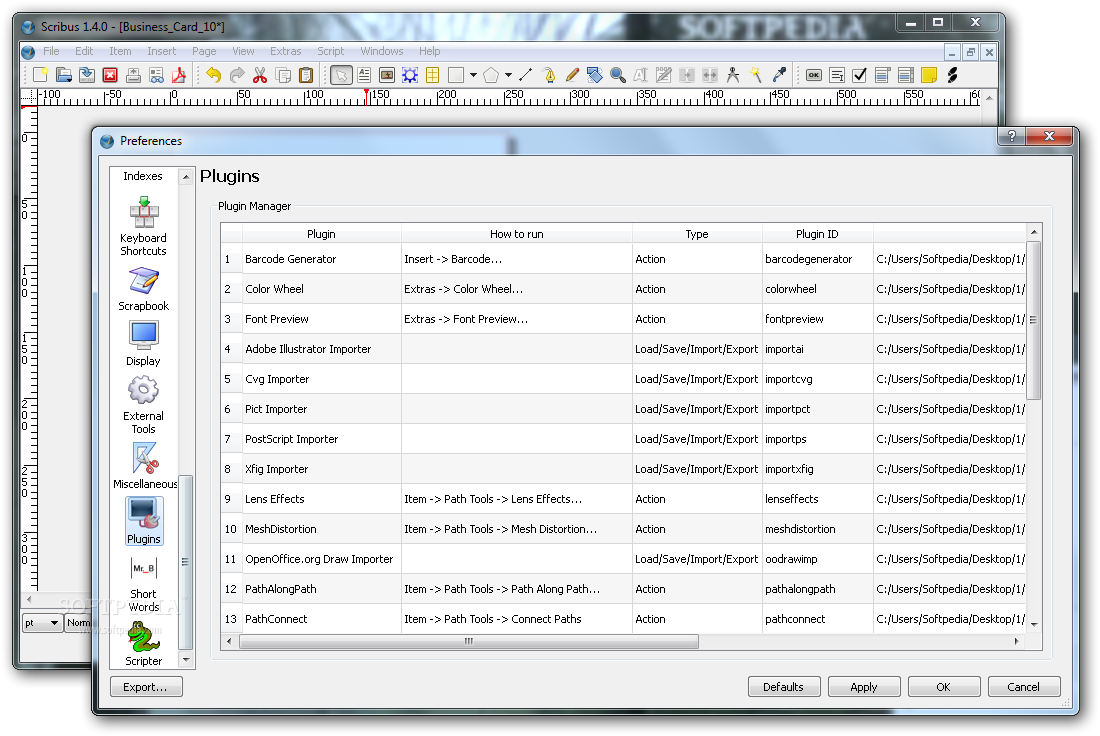Select the Rotate Item tool

(x=595, y=75)
